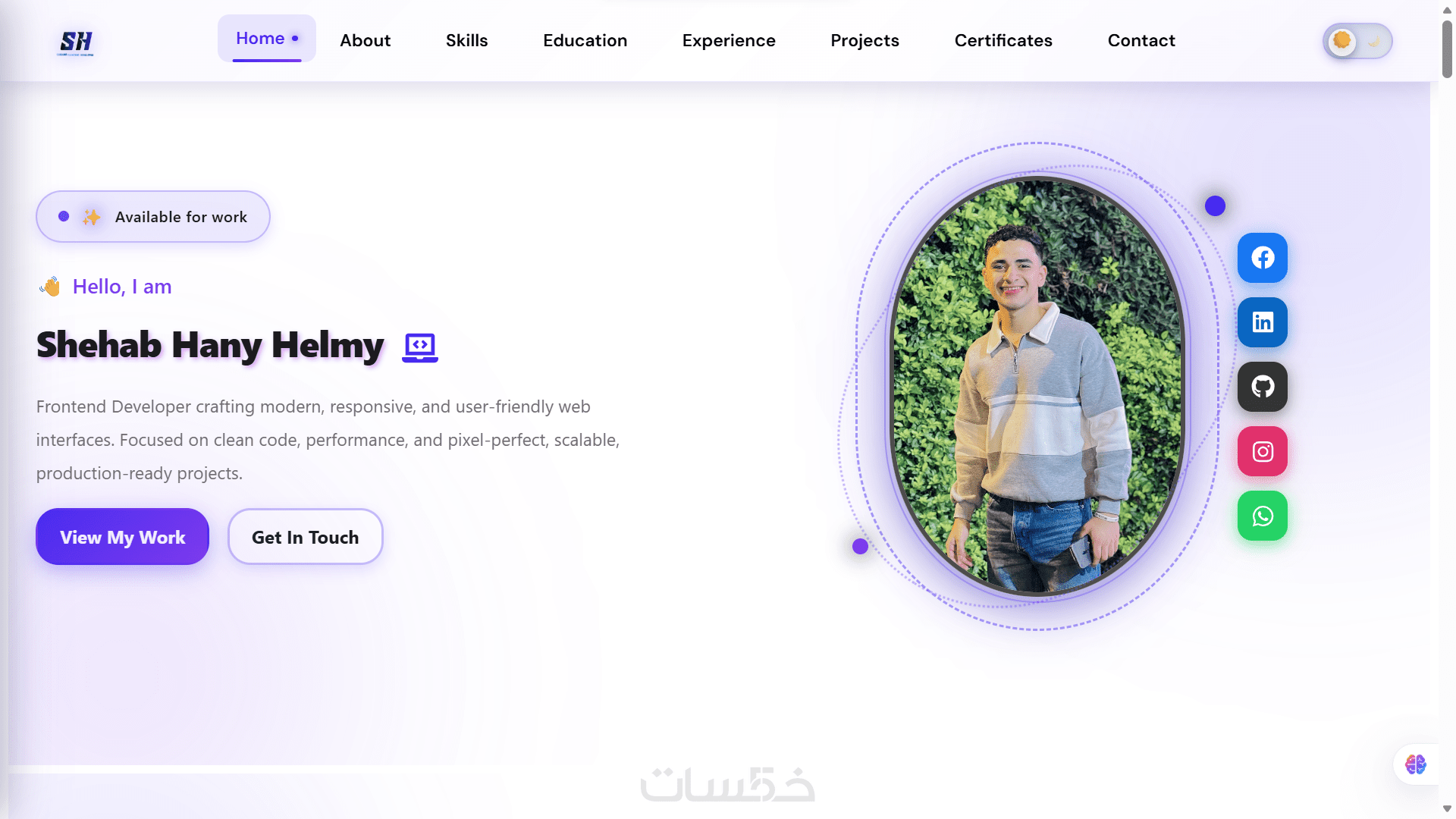The image size is (1456, 819).
Task: Open the Skills nav item
Action: coord(466,40)
